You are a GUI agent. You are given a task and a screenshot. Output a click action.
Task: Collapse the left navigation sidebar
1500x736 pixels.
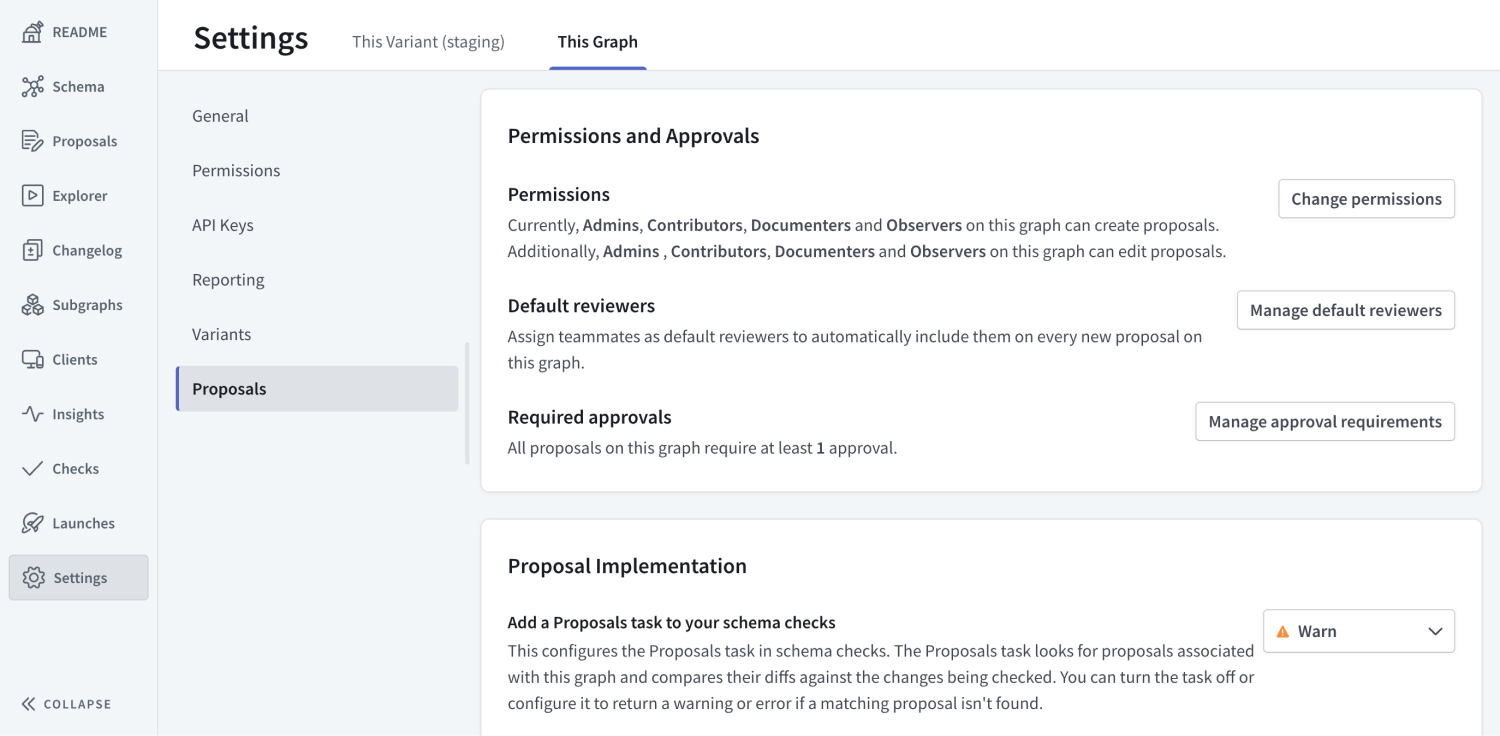coord(65,703)
